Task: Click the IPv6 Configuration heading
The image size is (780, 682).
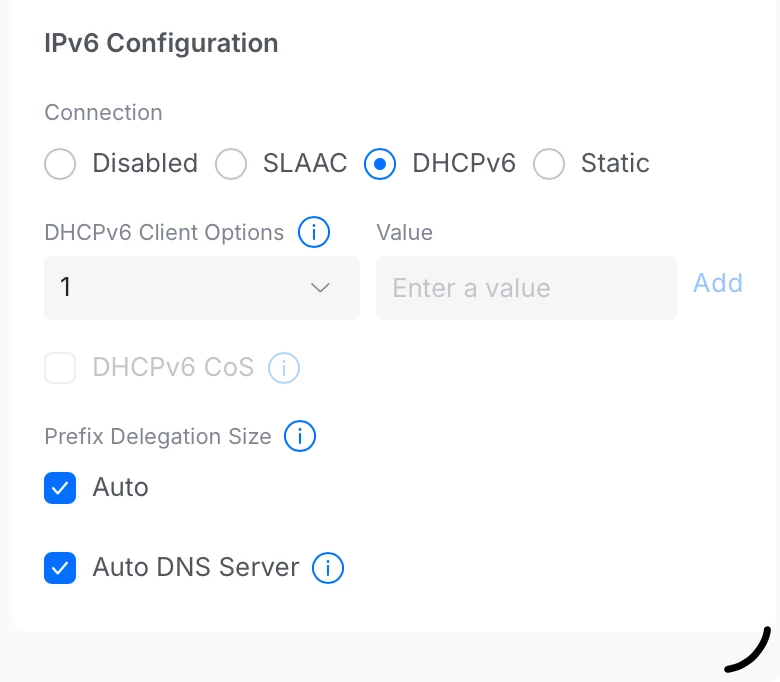Action: (161, 44)
